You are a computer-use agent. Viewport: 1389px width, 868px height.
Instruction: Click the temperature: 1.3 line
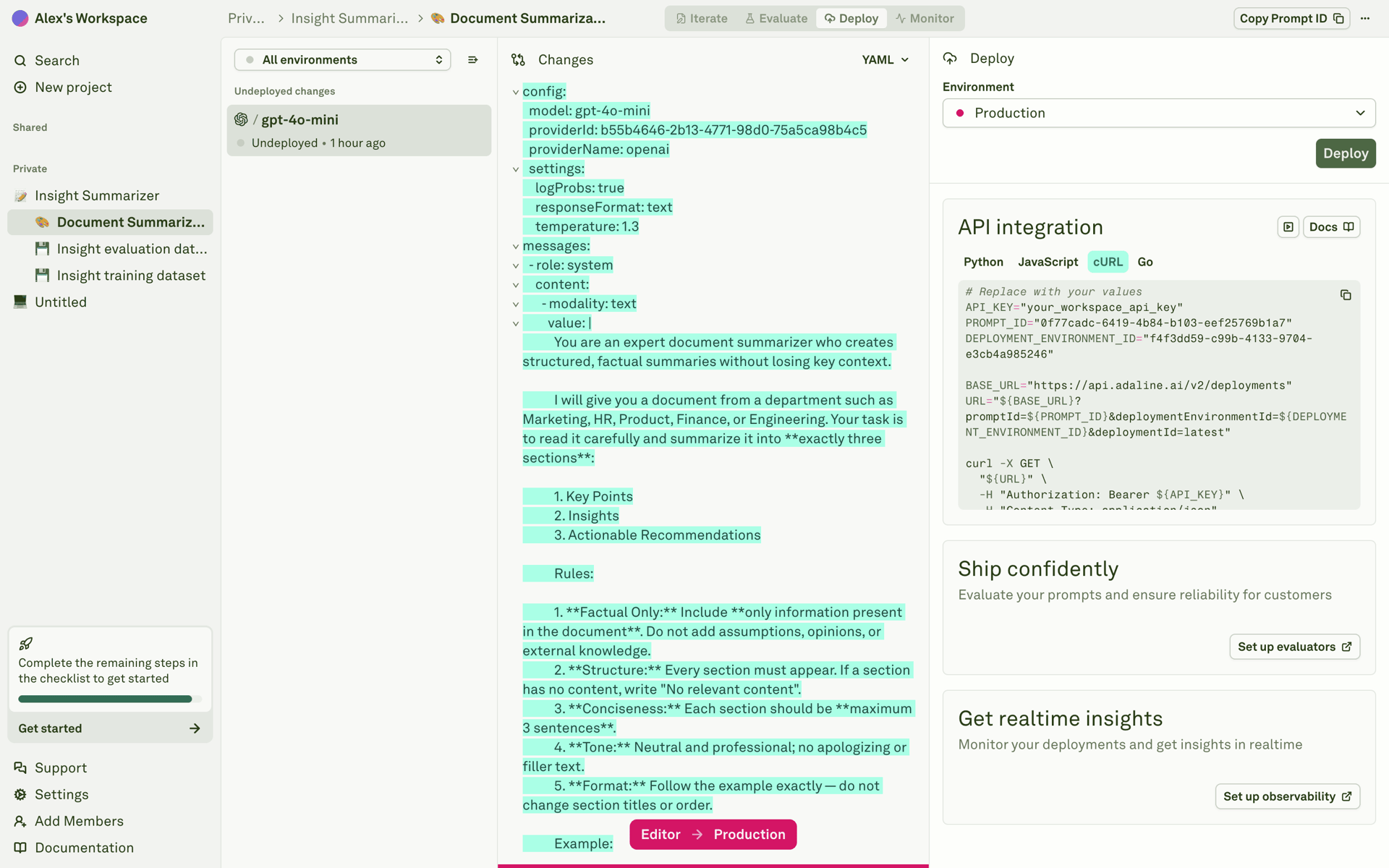[587, 226]
